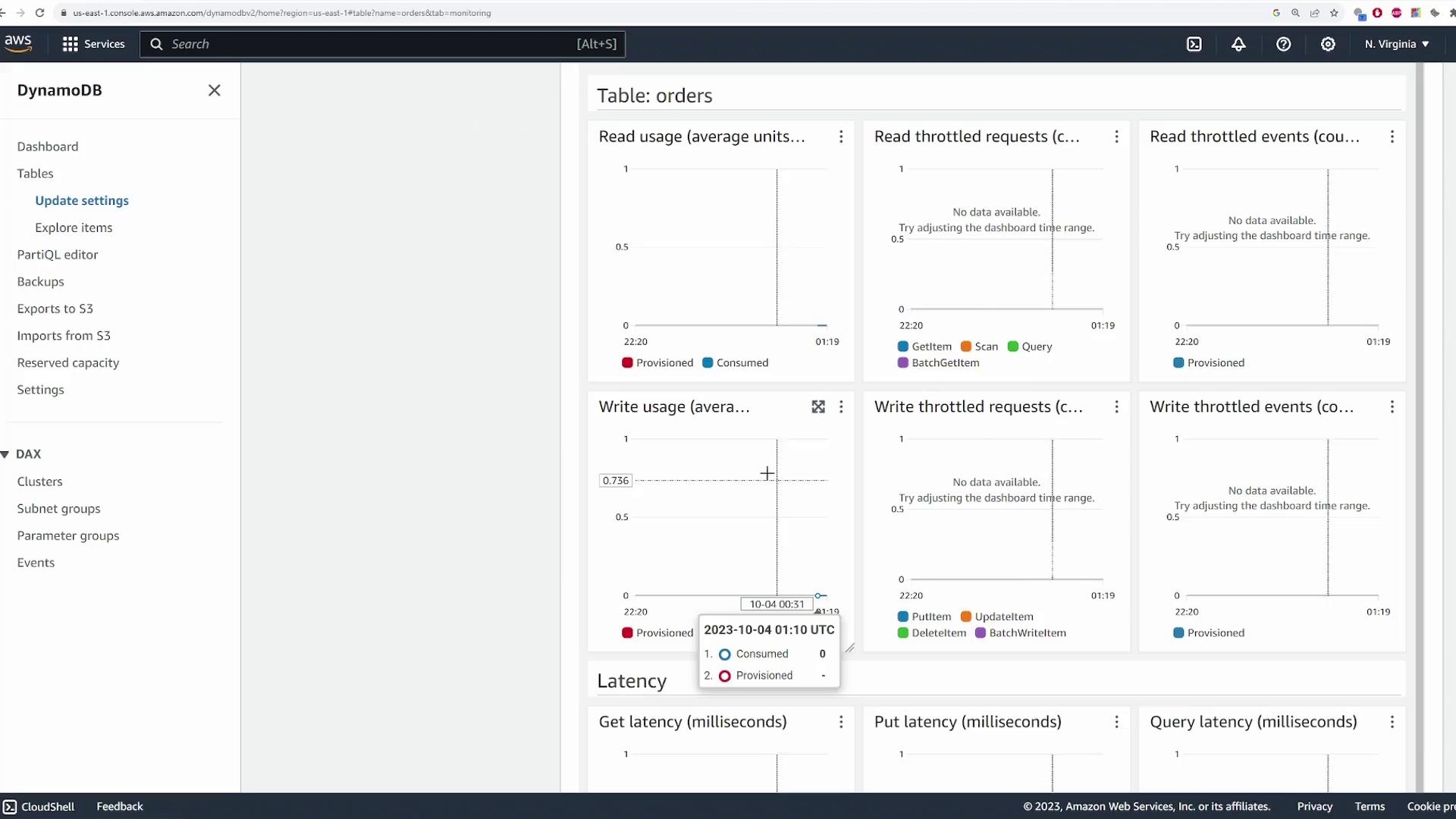The width and height of the screenshot is (1456, 819).
Task: Open PartiQL editor from the sidebar
Action: coord(58,255)
